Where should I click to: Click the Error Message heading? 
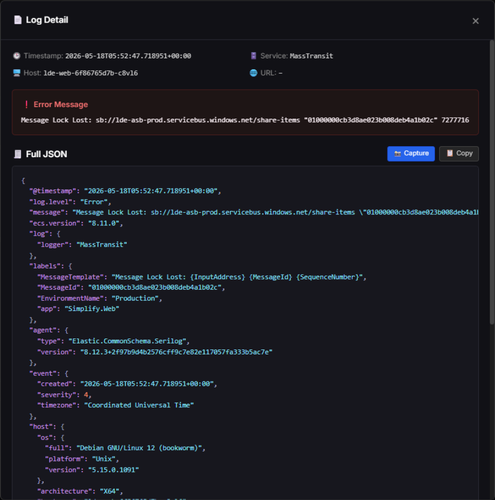tap(61, 105)
